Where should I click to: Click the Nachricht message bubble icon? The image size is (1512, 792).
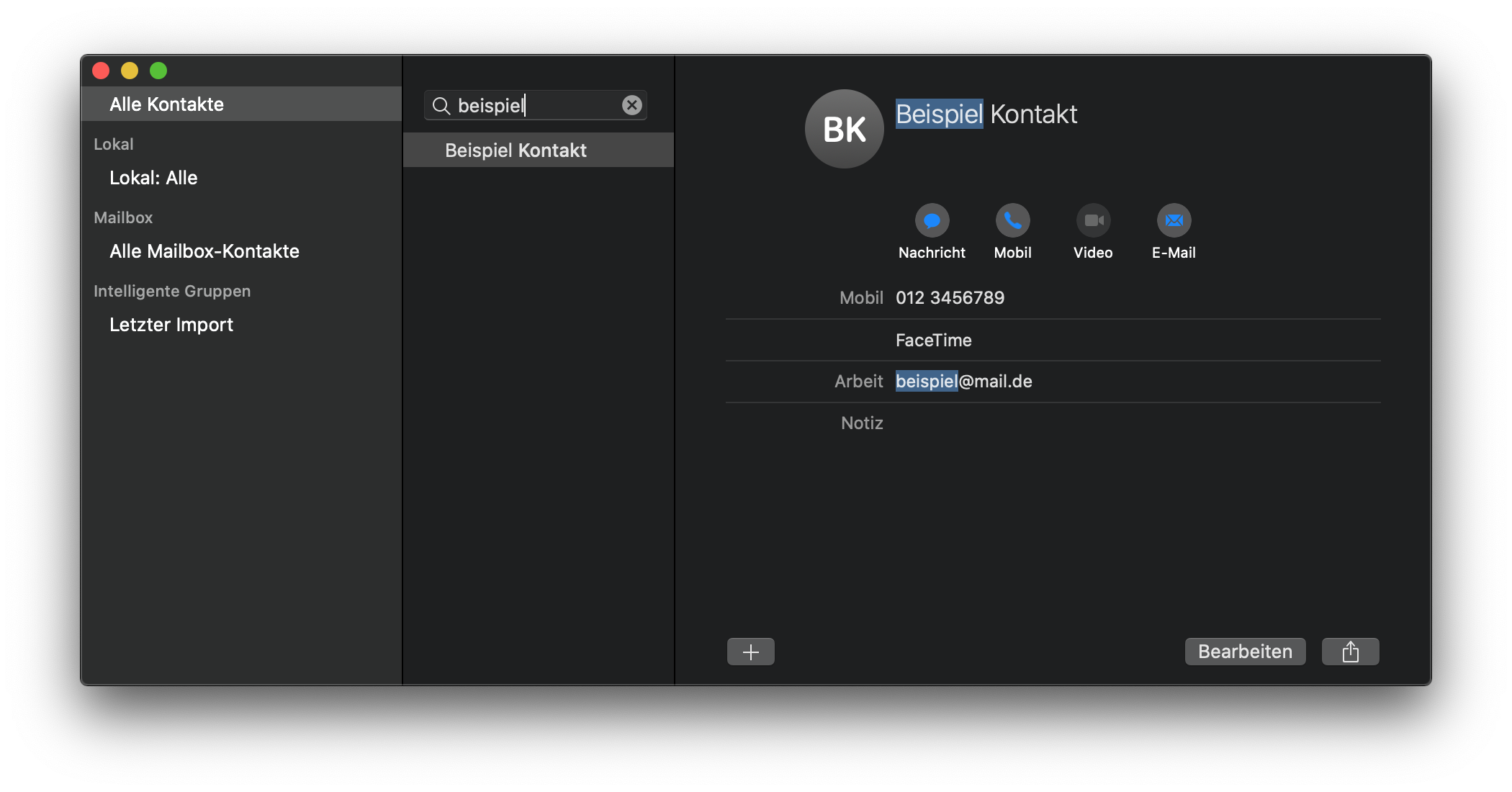tap(932, 220)
